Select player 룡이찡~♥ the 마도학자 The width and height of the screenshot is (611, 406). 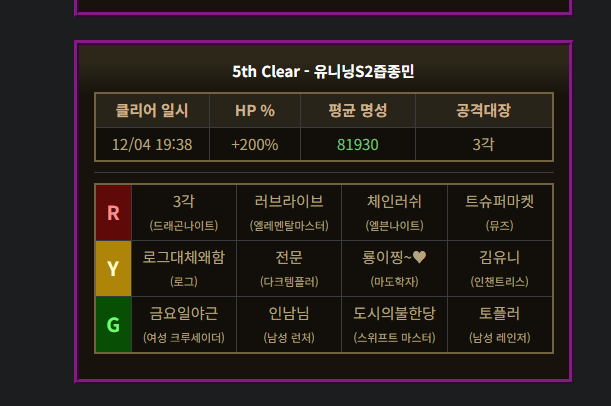[x=394, y=258]
